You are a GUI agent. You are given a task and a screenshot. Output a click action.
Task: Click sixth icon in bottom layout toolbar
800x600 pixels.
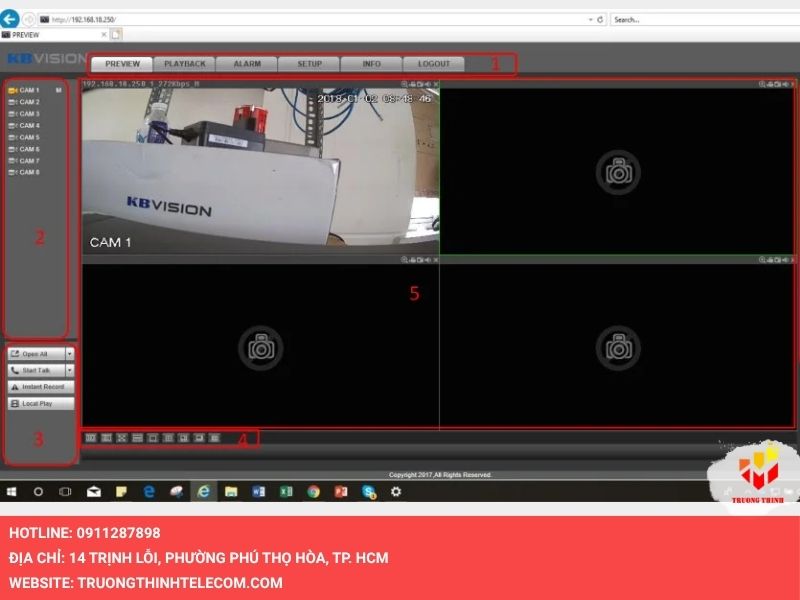point(168,438)
